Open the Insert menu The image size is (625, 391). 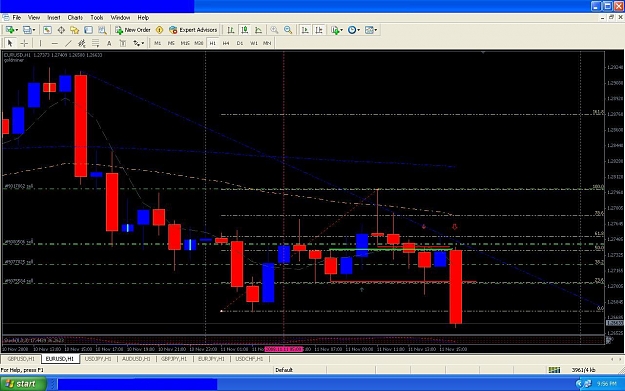click(x=54, y=18)
